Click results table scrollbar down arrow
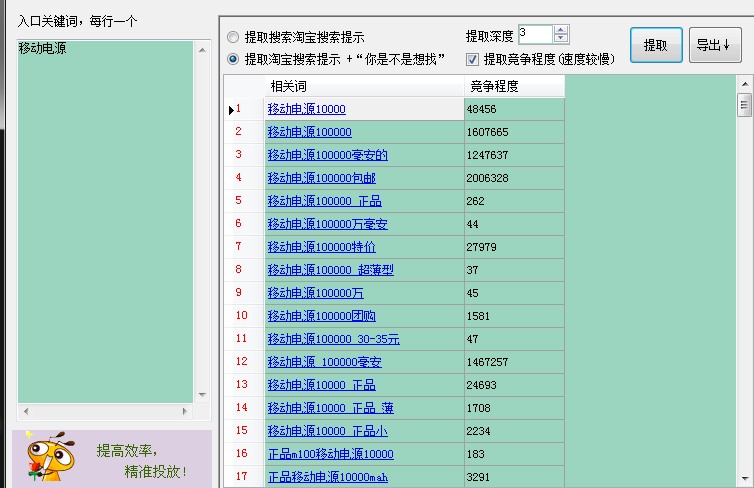This screenshot has width=754, height=488. pyautogui.click(x=744, y=479)
